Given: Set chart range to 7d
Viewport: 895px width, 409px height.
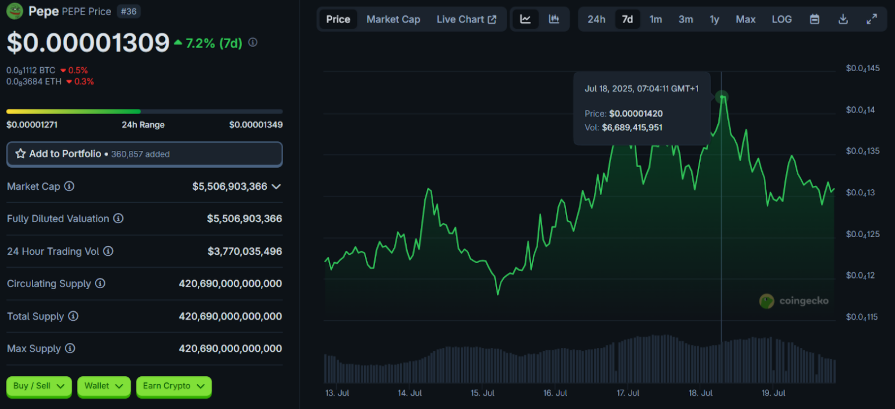Looking at the screenshot, I should click(x=627, y=19).
